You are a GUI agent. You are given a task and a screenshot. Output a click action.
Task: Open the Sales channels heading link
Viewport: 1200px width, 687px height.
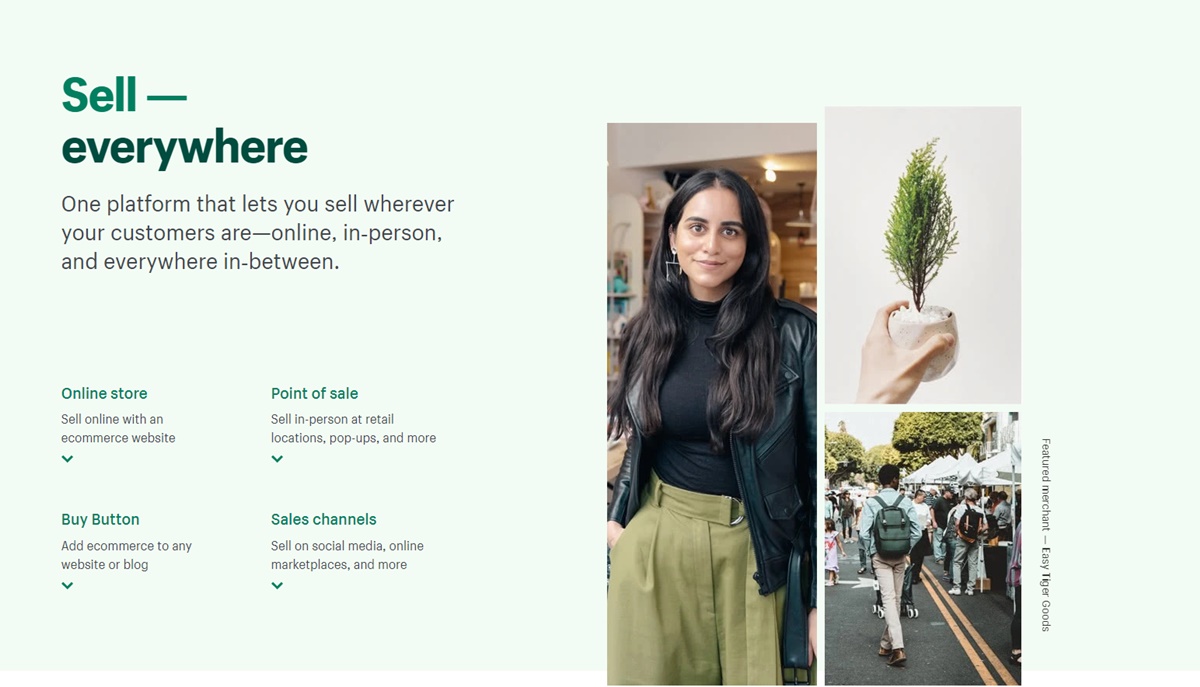(x=323, y=519)
